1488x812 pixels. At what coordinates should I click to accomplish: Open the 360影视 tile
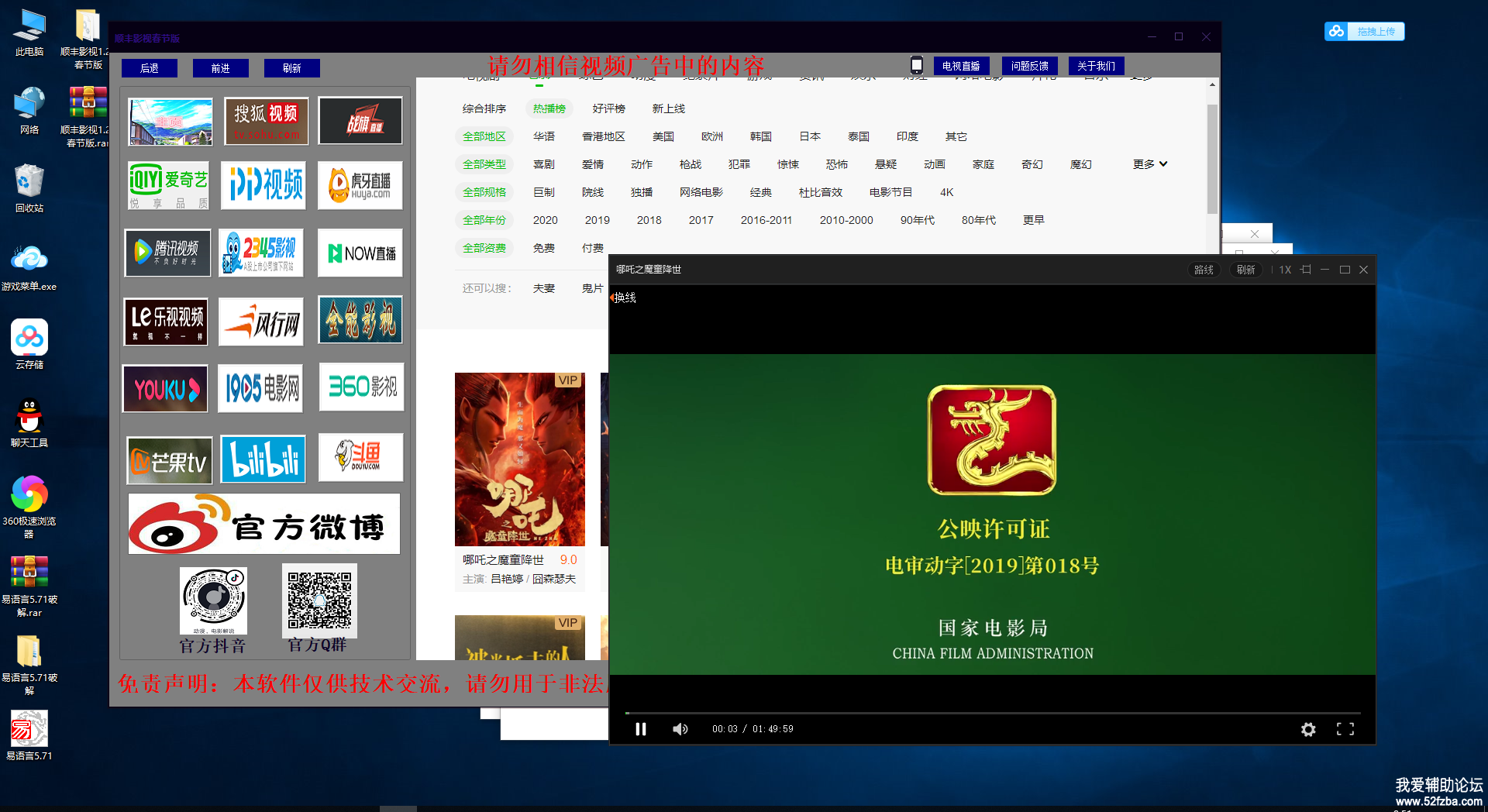[361, 387]
